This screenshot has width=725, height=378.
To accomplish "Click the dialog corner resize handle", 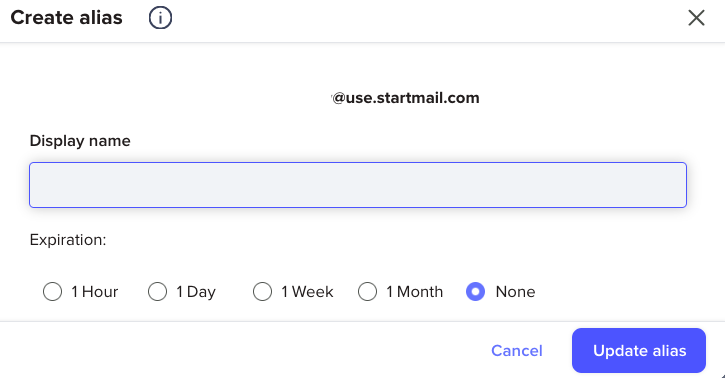I will click(x=722, y=375).
